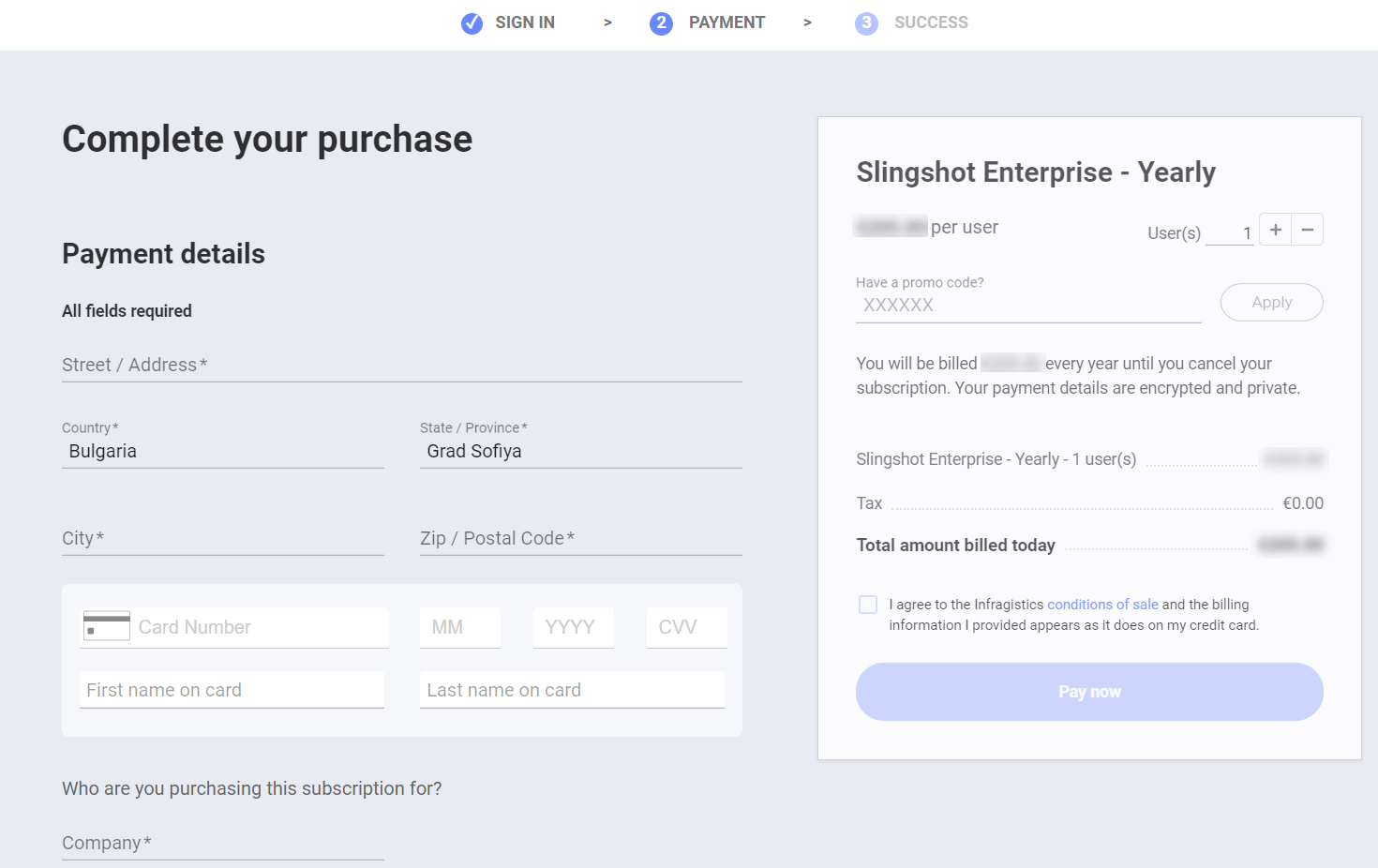Focus the promo code XXXXXX field
The height and width of the screenshot is (868, 1378).
point(1028,305)
